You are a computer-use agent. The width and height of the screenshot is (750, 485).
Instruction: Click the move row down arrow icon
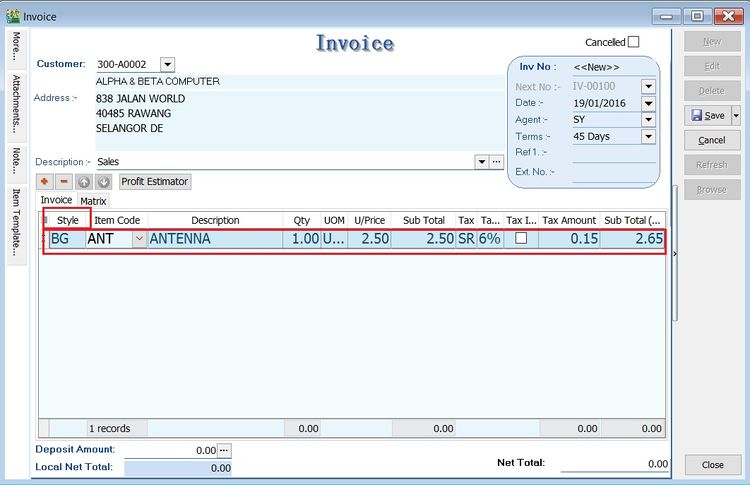(x=103, y=182)
